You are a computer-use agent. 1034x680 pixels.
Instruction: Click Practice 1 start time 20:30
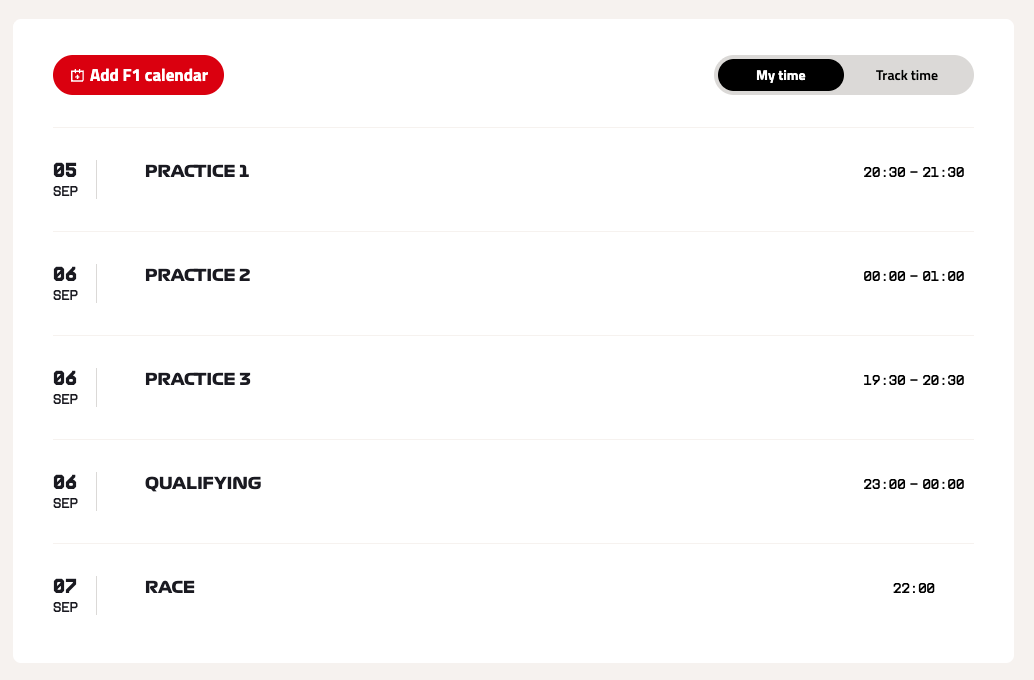(x=884, y=172)
